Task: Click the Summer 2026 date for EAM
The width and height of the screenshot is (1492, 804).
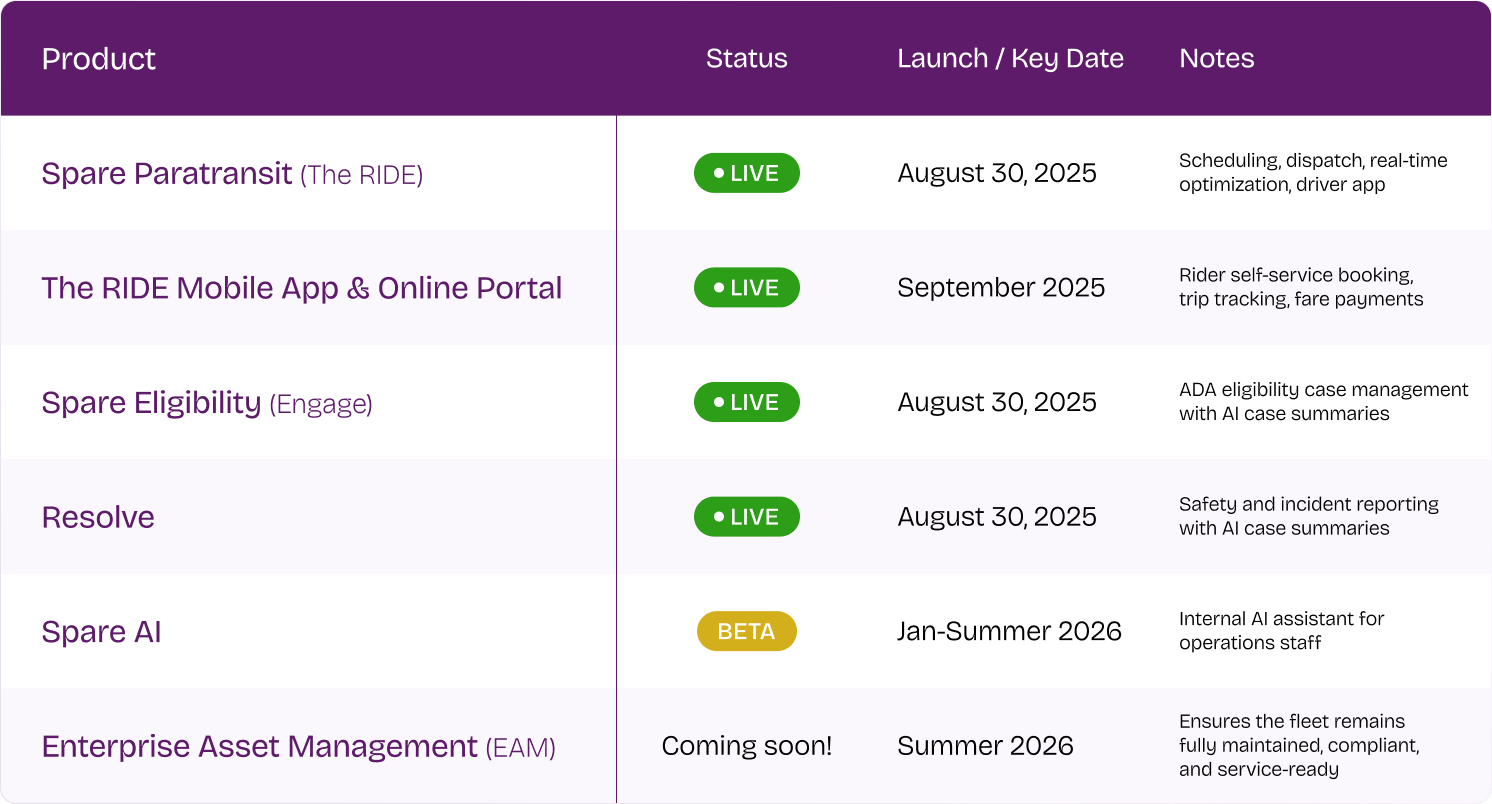Action: click(x=985, y=746)
